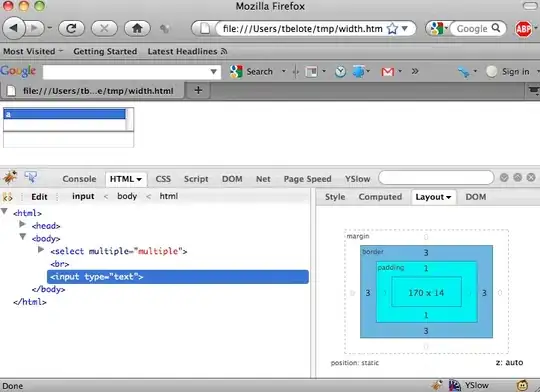Bookmark the page with the star icon
Image resolution: width=540 pixels, height=392 pixels.
click(392, 29)
